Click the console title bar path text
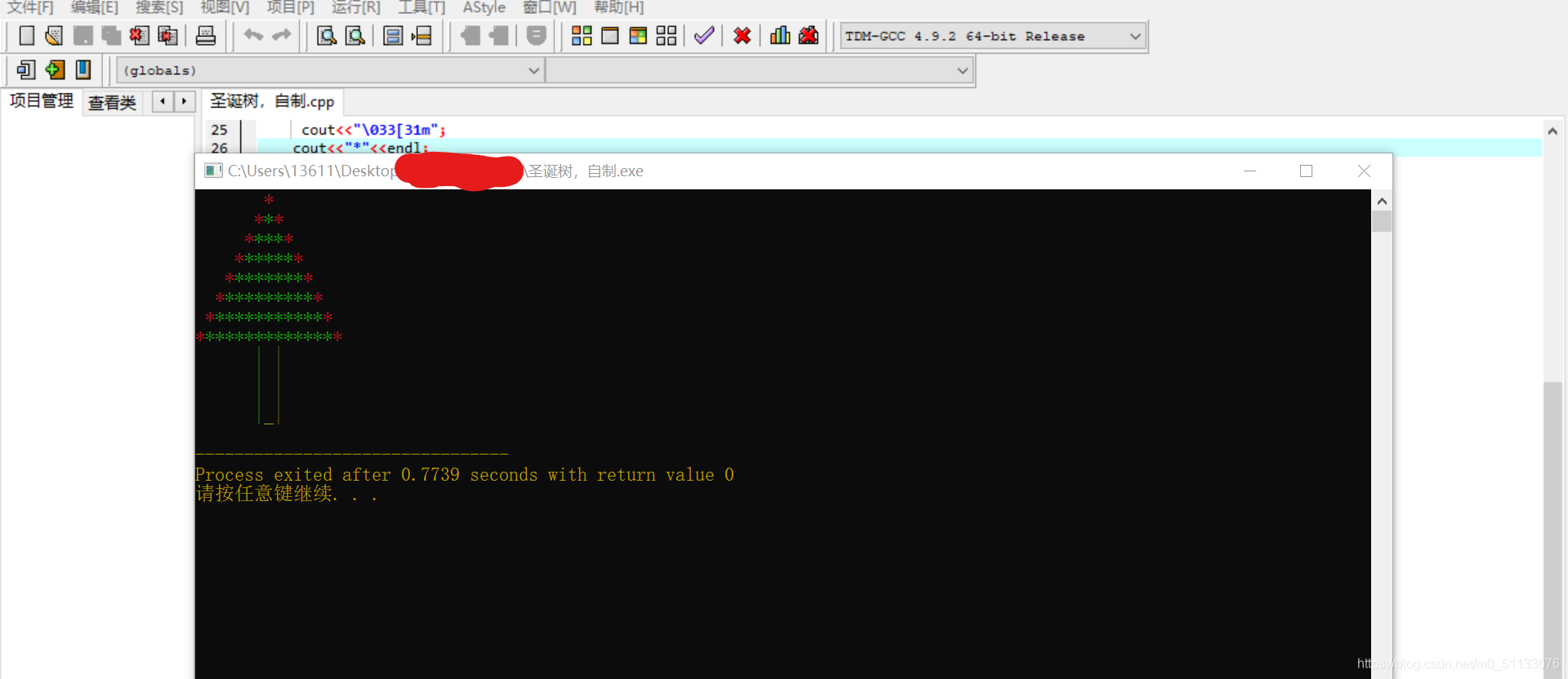1568x679 pixels. [435, 171]
